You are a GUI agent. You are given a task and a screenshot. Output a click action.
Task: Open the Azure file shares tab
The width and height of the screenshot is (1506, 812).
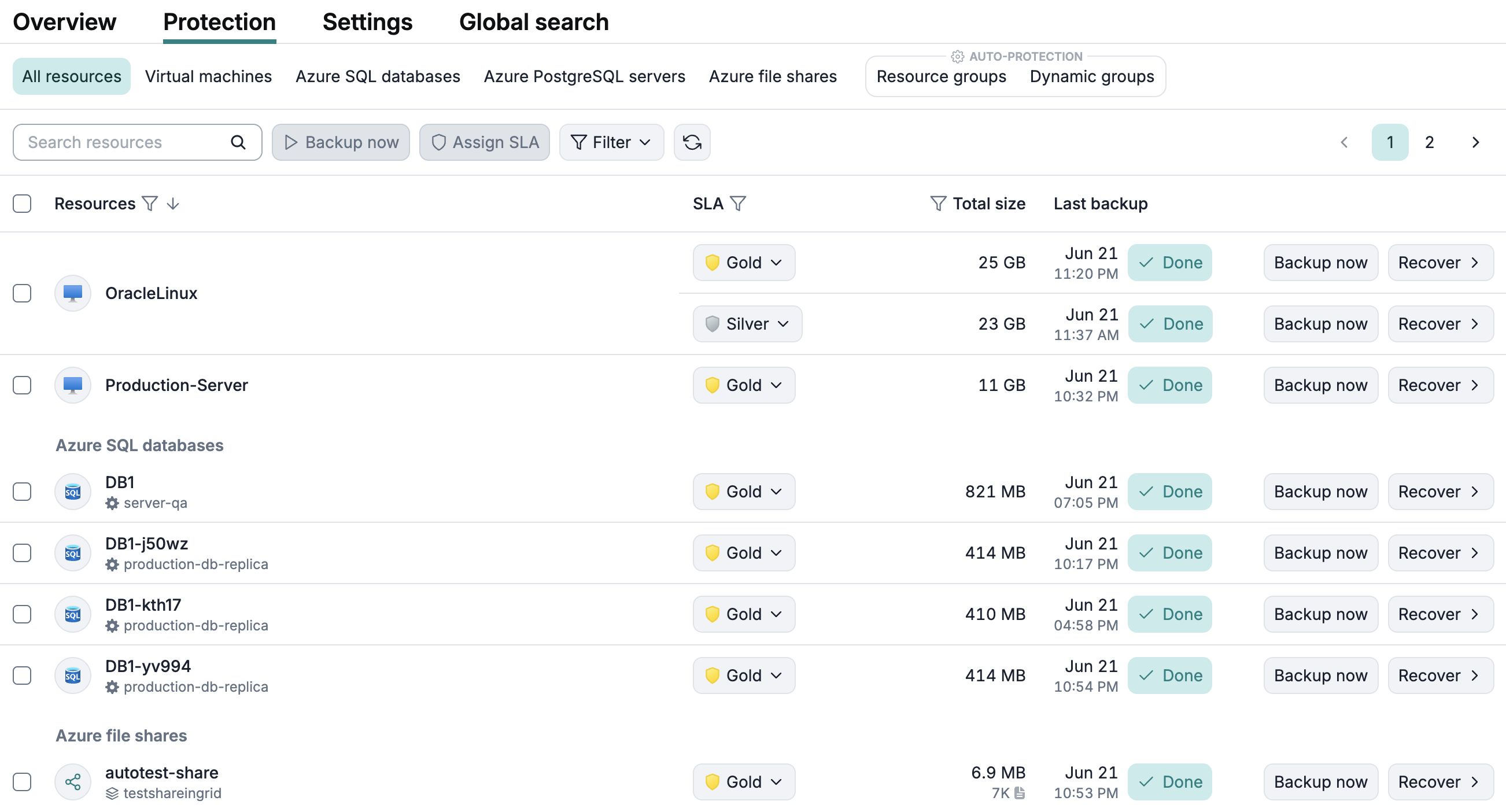(x=773, y=76)
